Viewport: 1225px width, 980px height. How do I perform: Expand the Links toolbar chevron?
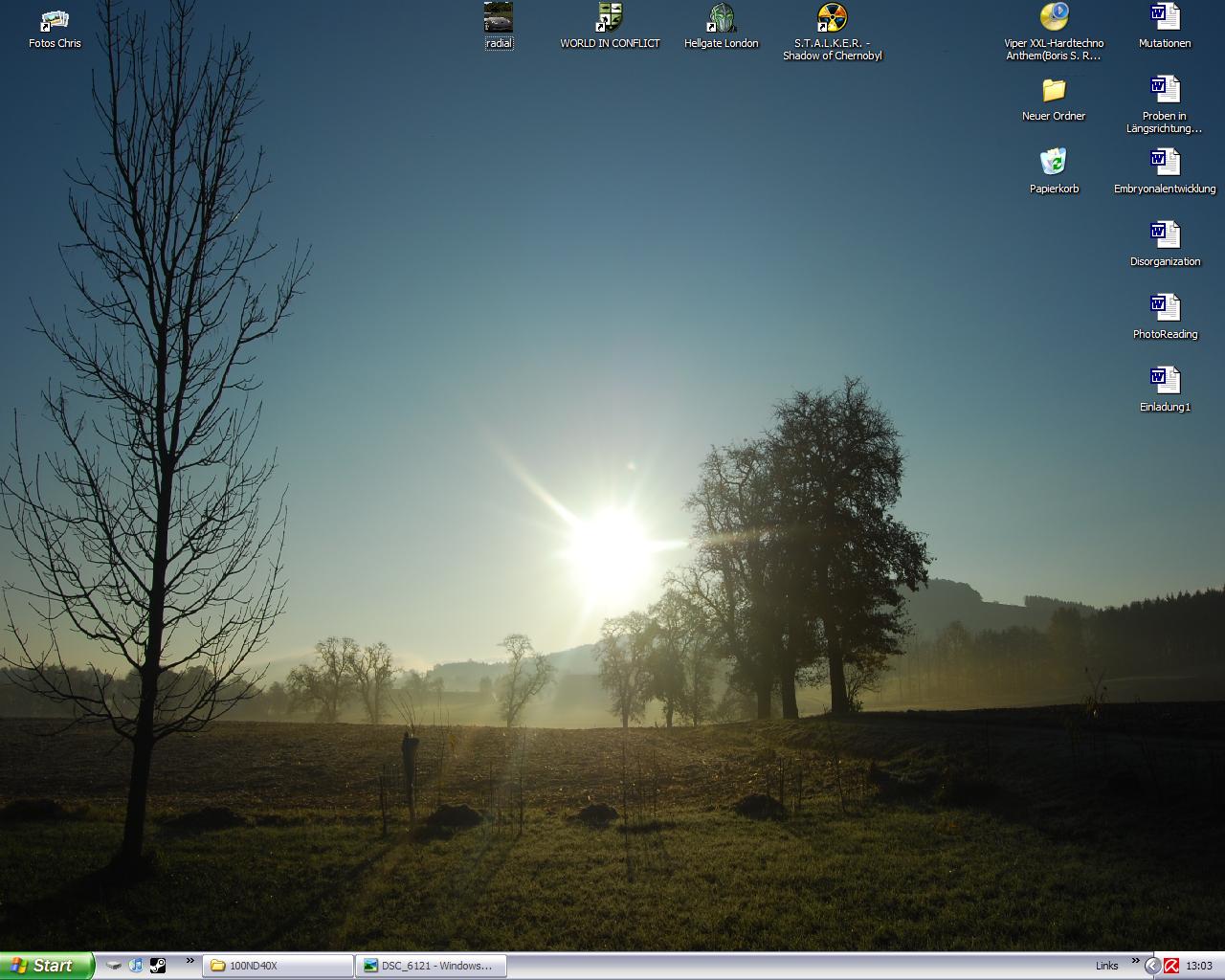[1136, 961]
